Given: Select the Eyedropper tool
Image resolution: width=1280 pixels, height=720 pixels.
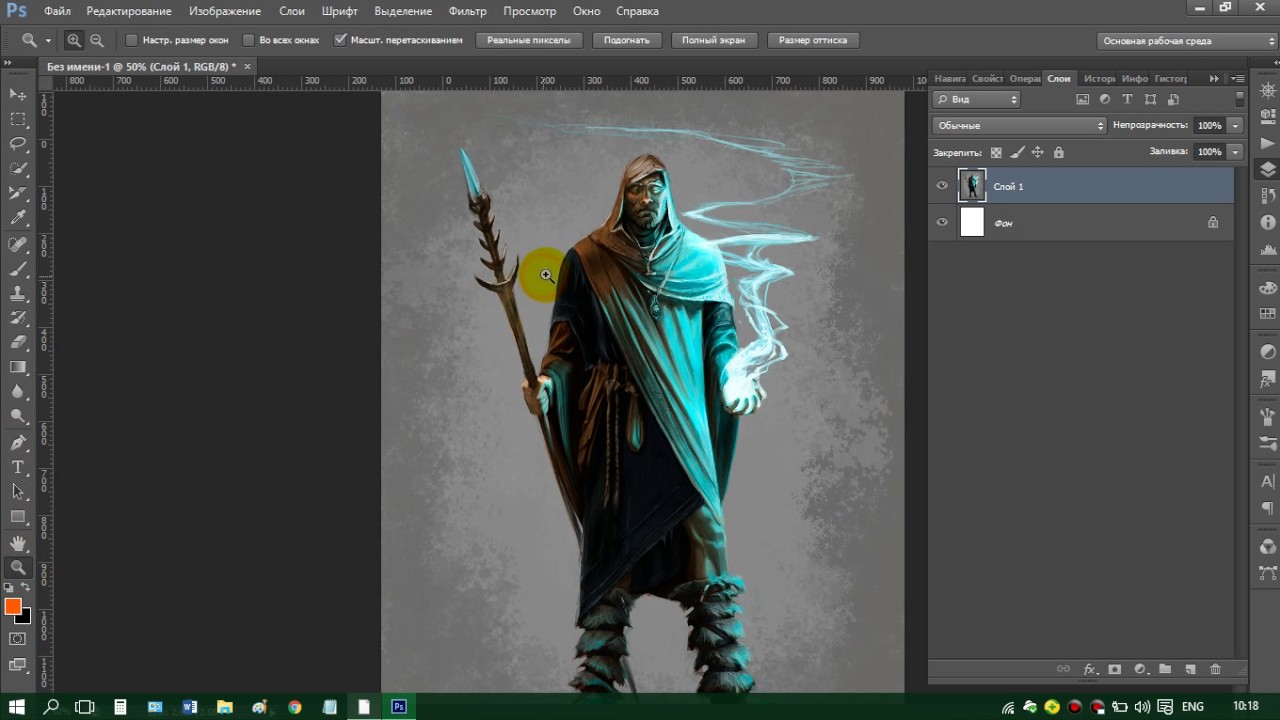Looking at the screenshot, I should coord(18,218).
